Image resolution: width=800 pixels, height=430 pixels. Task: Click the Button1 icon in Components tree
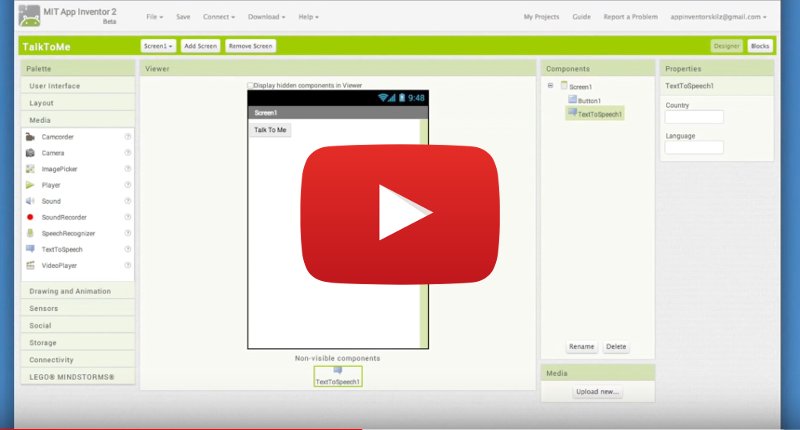(572, 99)
